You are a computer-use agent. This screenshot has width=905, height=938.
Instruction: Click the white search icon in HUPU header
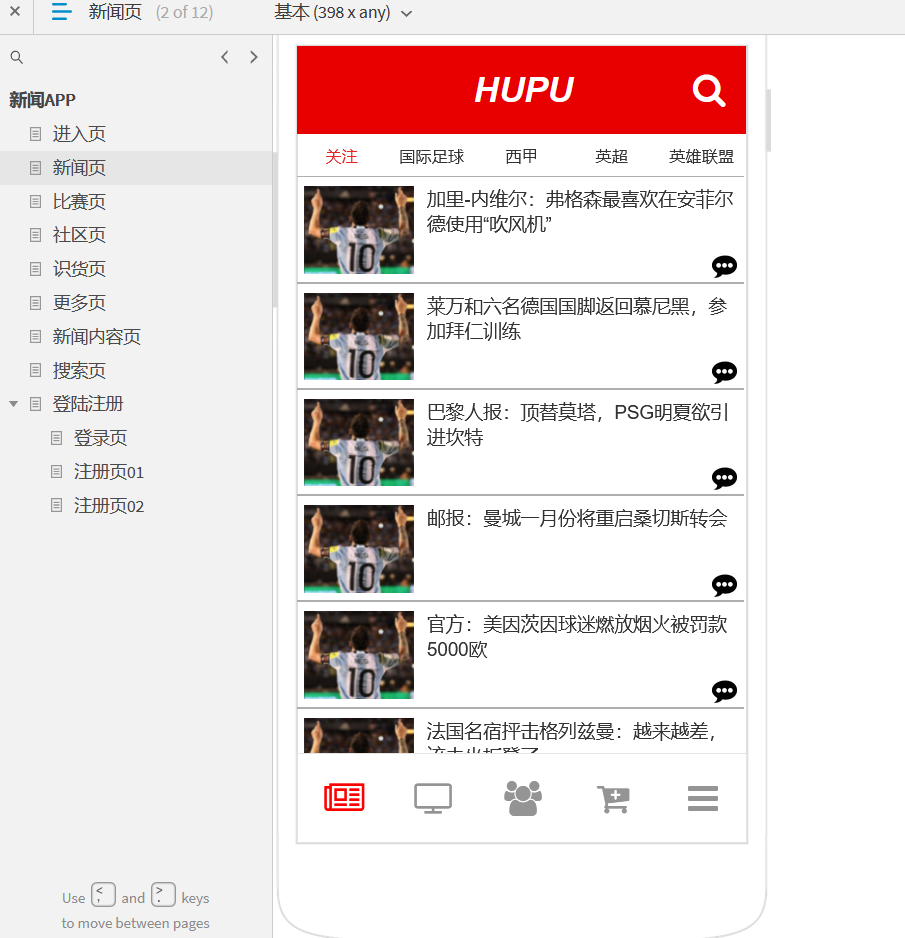[x=709, y=91]
